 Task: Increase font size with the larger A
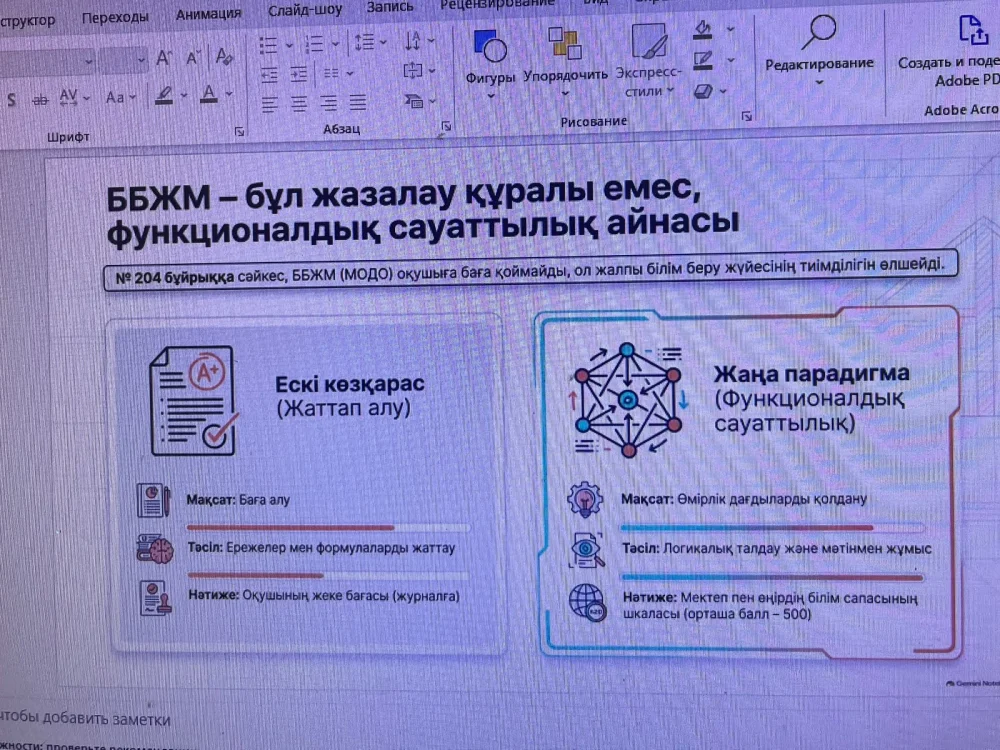(x=164, y=58)
